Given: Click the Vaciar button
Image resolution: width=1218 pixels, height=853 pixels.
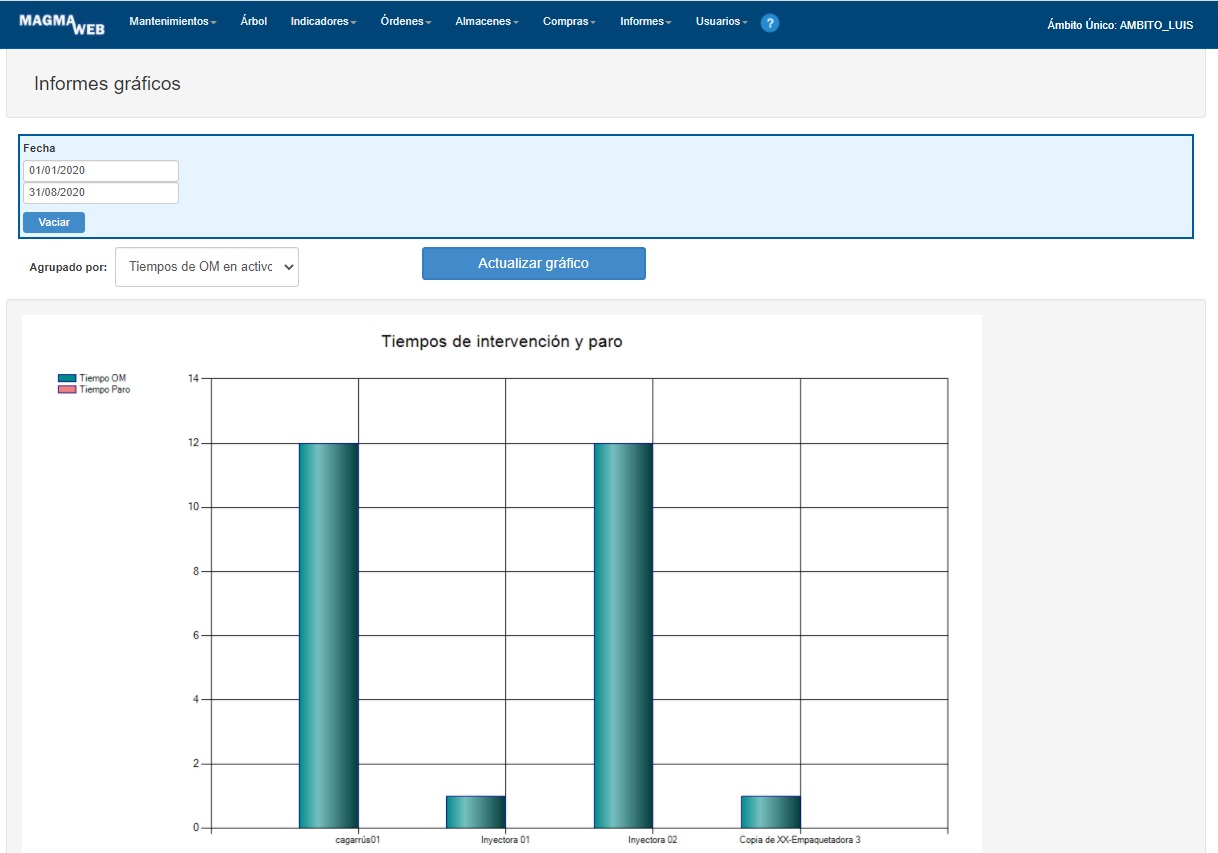Looking at the screenshot, I should (x=54, y=222).
